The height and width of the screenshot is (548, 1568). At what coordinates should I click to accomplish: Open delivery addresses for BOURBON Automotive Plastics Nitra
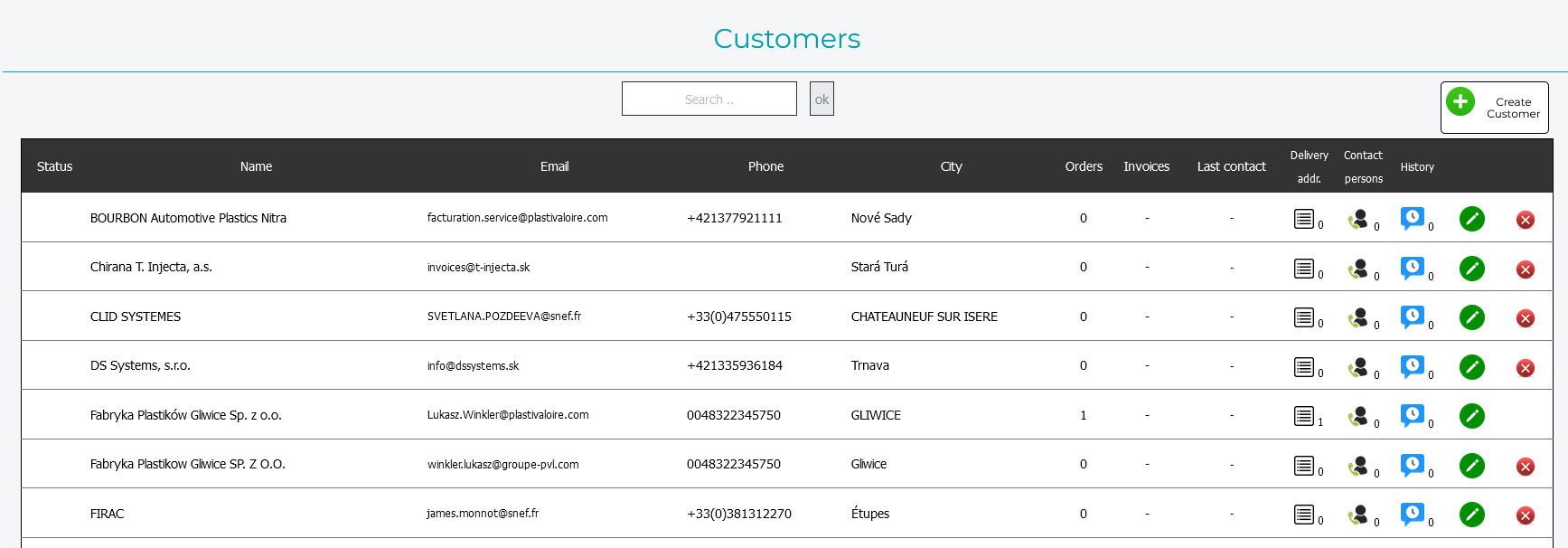(1303, 219)
